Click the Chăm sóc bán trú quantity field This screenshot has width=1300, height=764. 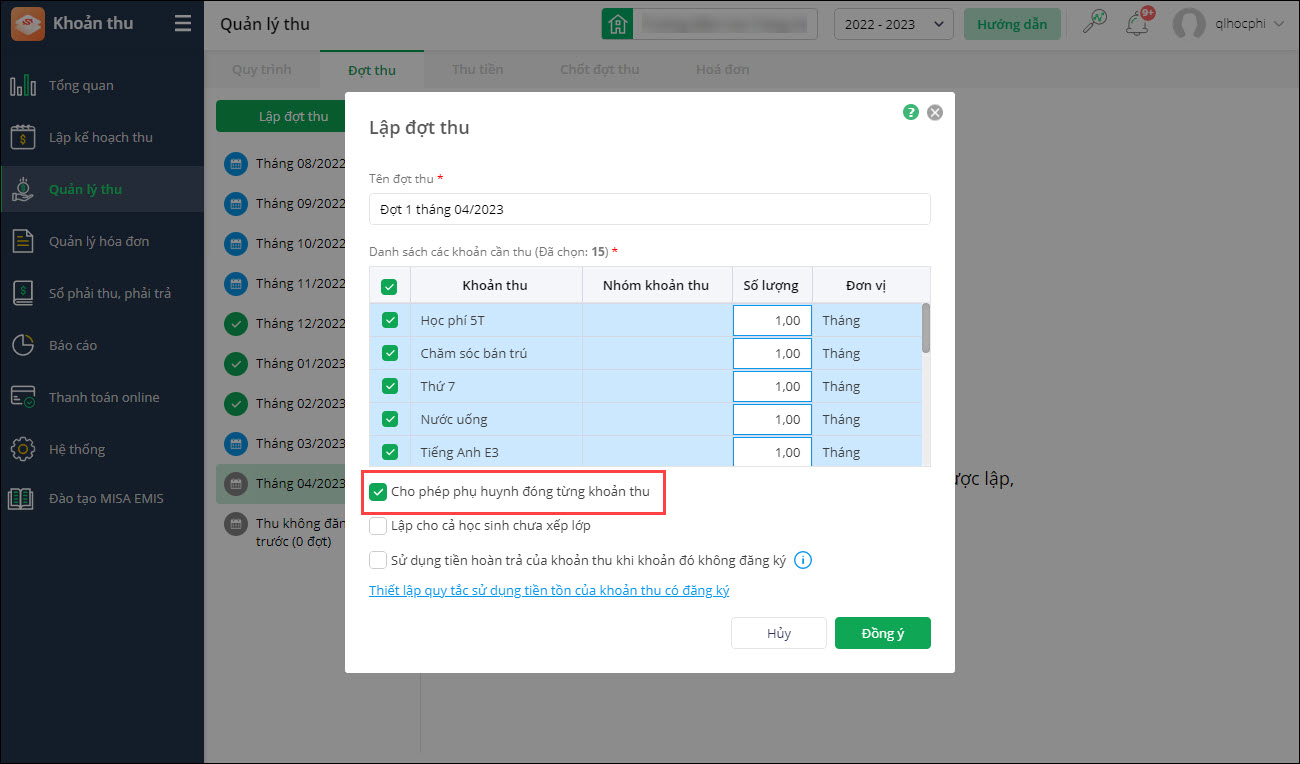[x=772, y=353]
